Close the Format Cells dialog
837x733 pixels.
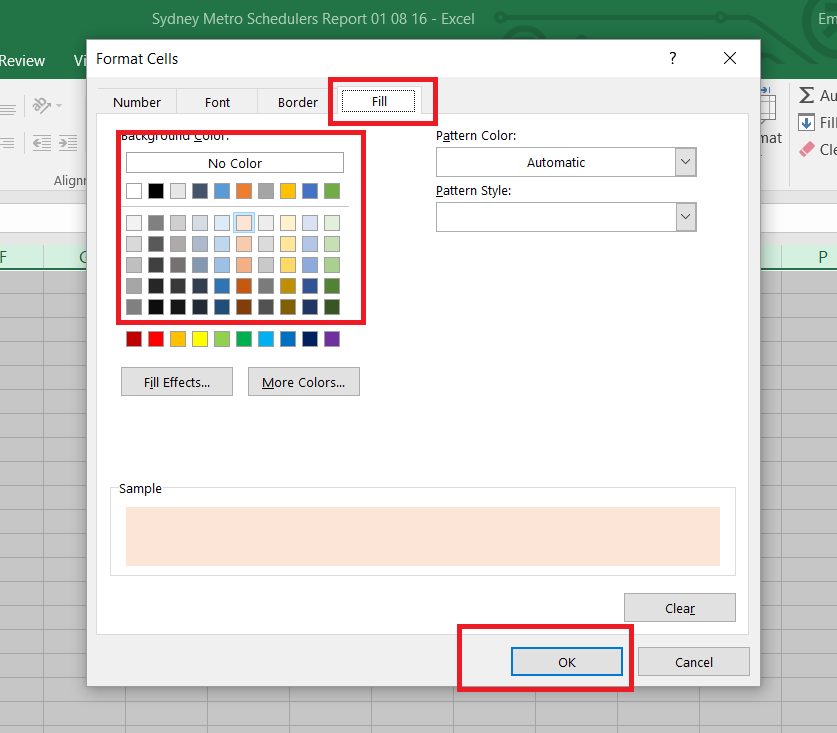tap(730, 58)
